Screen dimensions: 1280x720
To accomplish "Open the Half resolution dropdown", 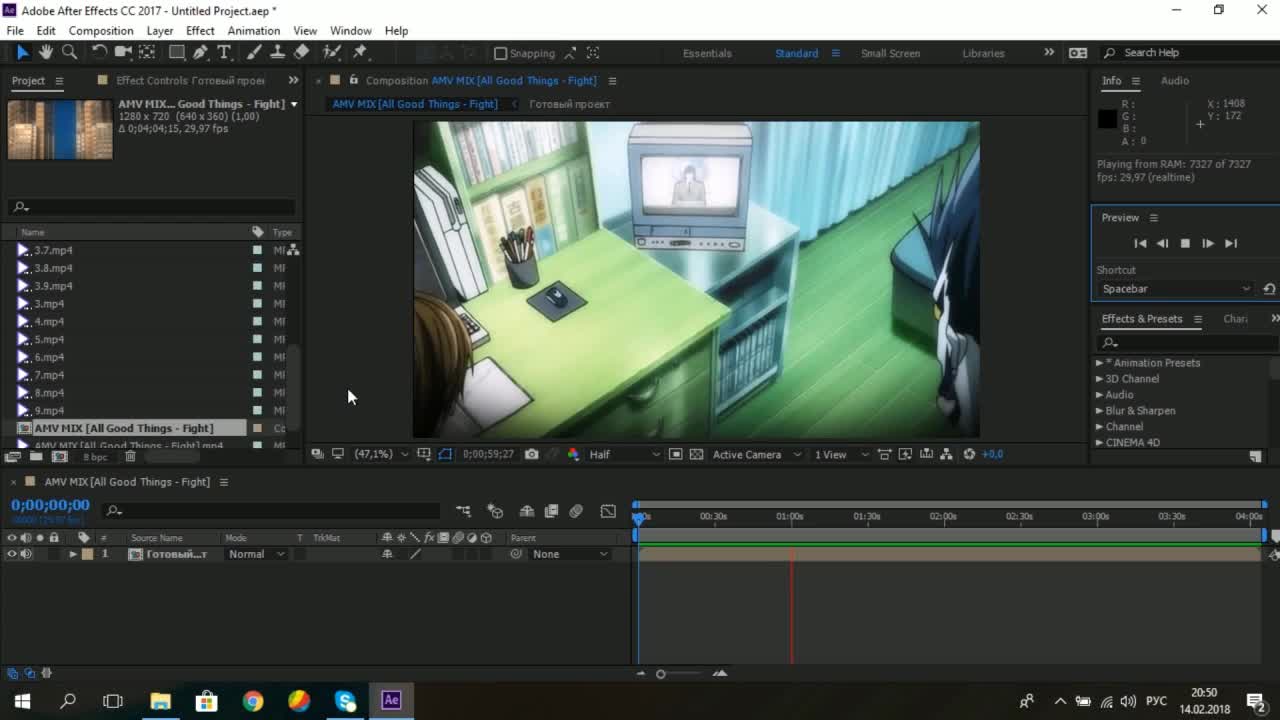I will pos(624,454).
